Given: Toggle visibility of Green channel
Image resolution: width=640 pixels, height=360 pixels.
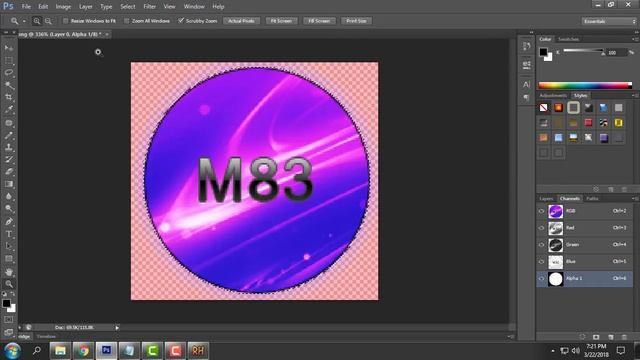Looking at the screenshot, I should coord(542,245).
